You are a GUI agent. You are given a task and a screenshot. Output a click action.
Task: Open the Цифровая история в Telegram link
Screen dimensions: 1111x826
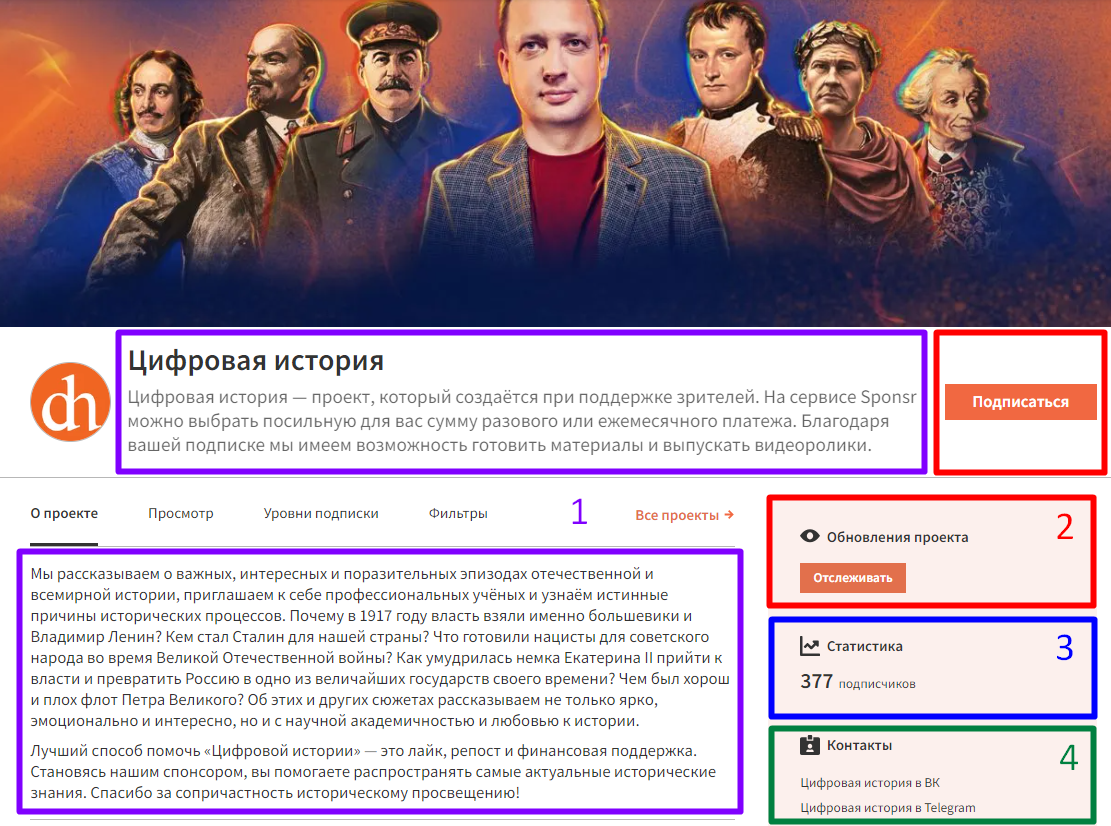click(888, 808)
